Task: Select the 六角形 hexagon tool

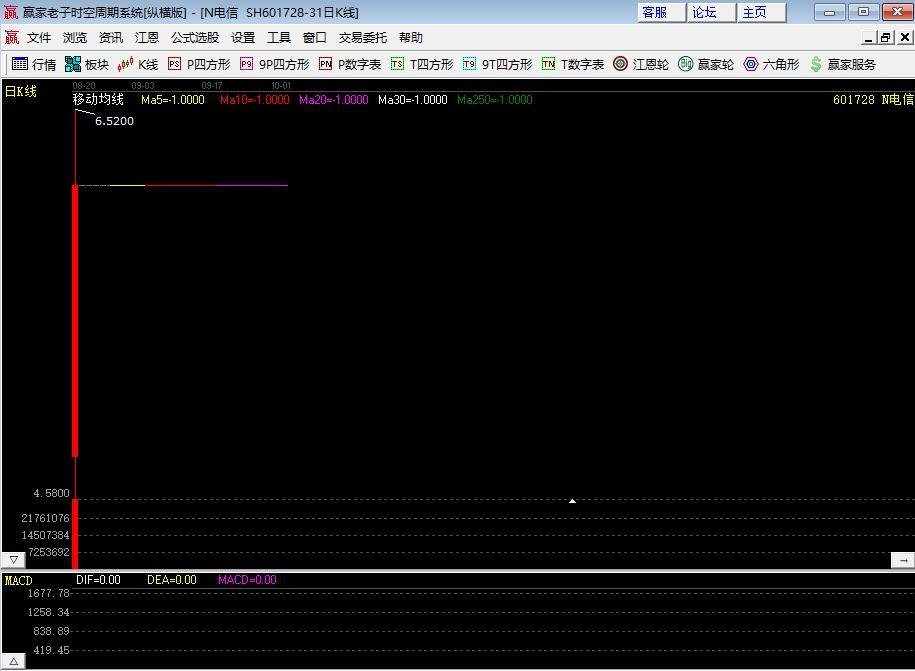Action: point(771,64)
